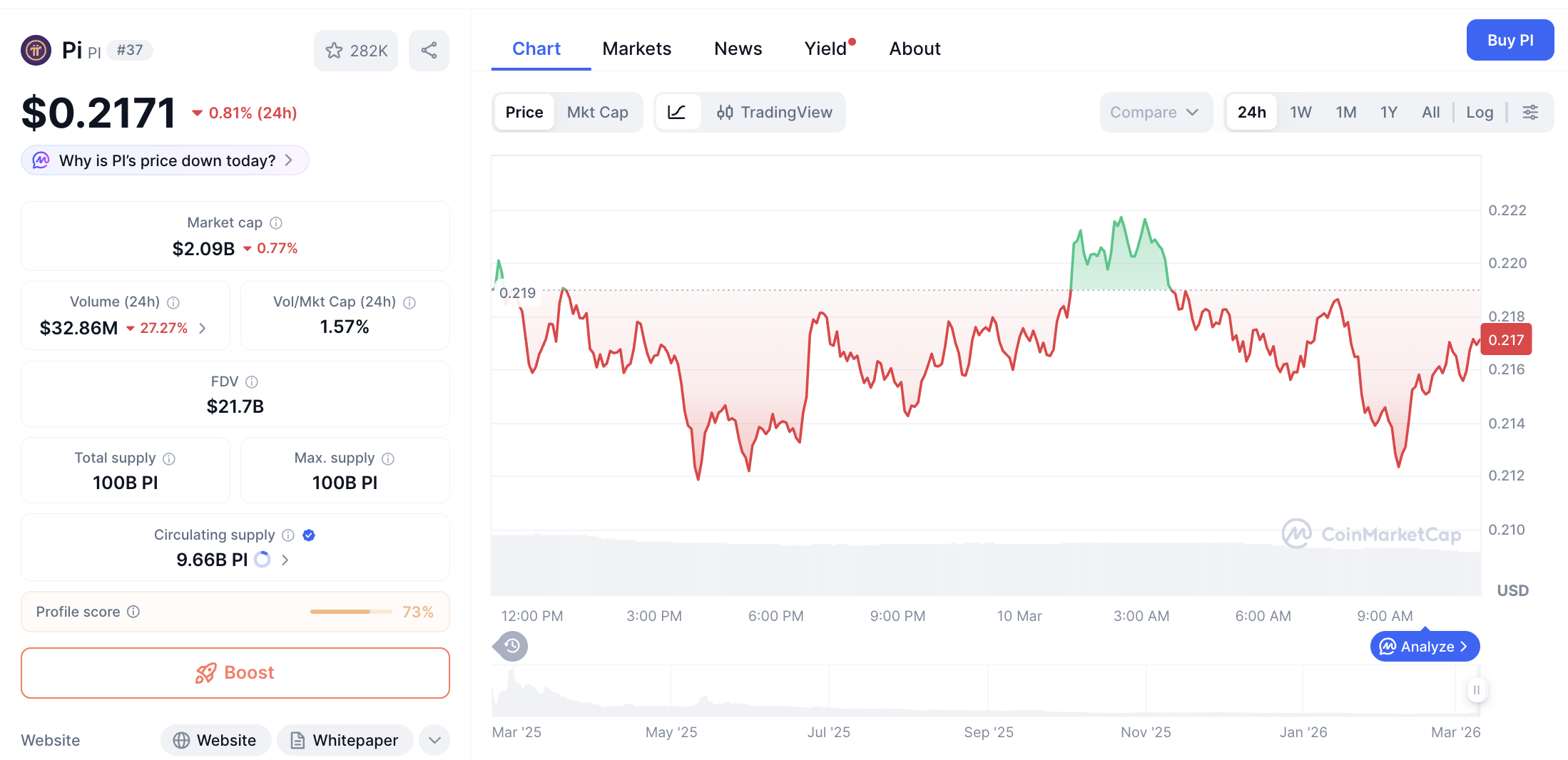Expand Circulating supply details chevron
The image size is (1568, 760).
(x=285, y=560)
